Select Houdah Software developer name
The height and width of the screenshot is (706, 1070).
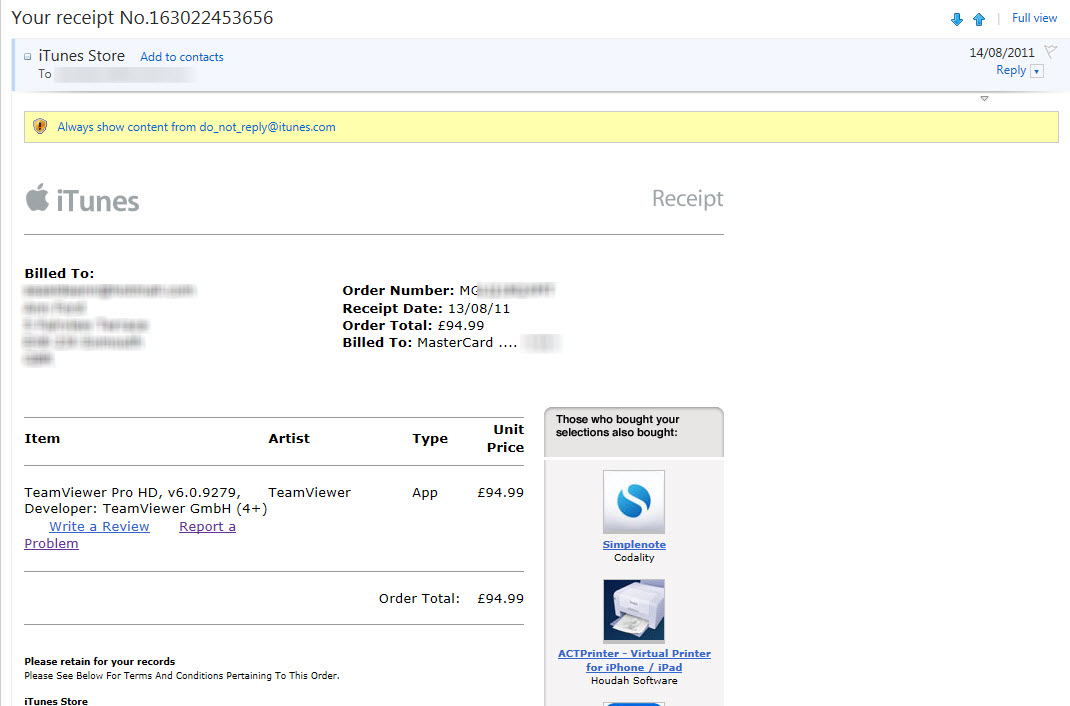click(x=634, y=681)
